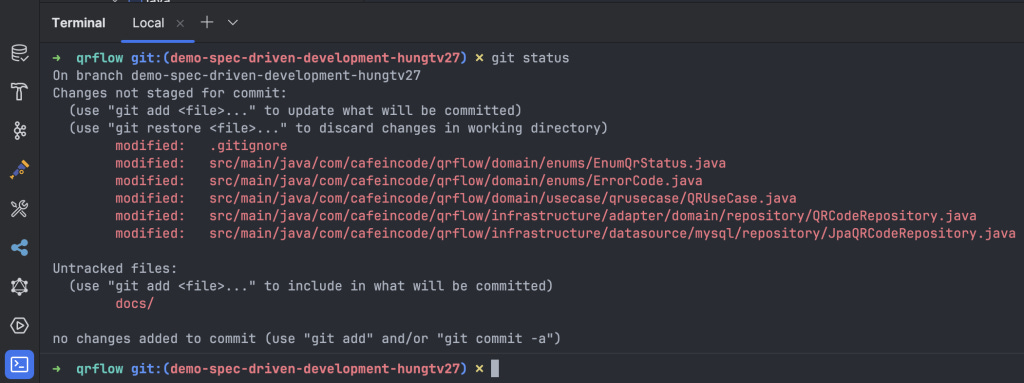Toggle the Terminal tool window button

point(20,364)
